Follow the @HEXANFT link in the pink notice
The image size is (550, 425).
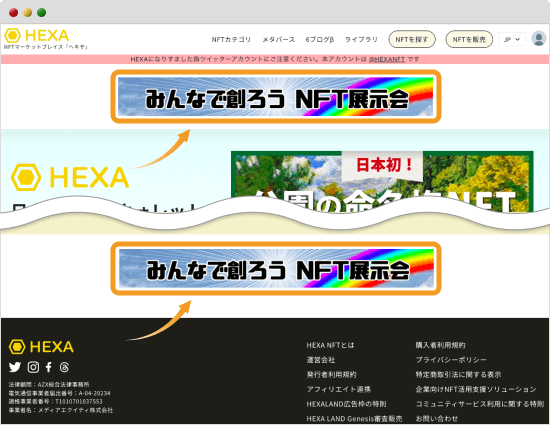[387, 59]
